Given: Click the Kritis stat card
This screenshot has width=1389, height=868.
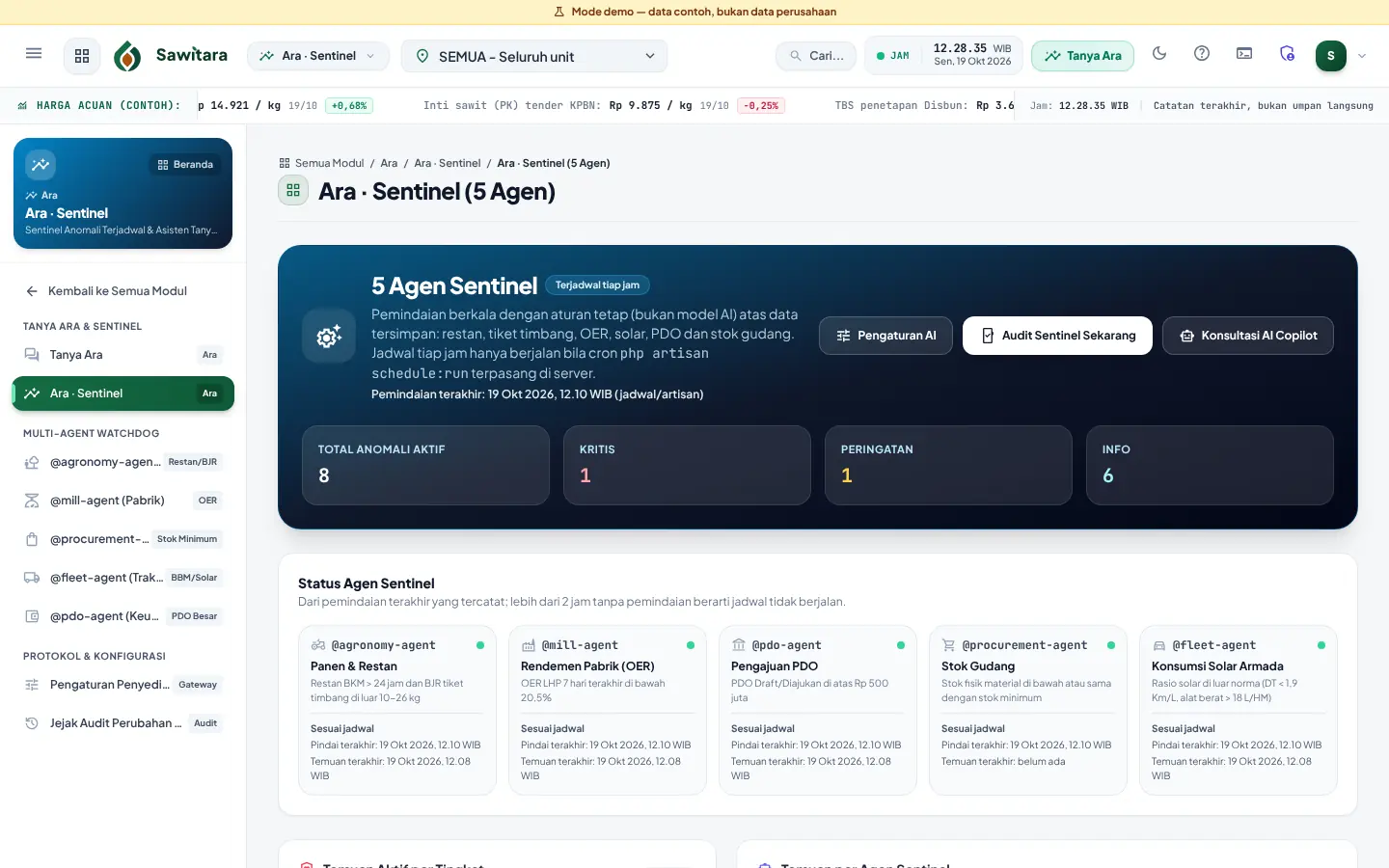Looking at the screenshot, I should (687, 465).
